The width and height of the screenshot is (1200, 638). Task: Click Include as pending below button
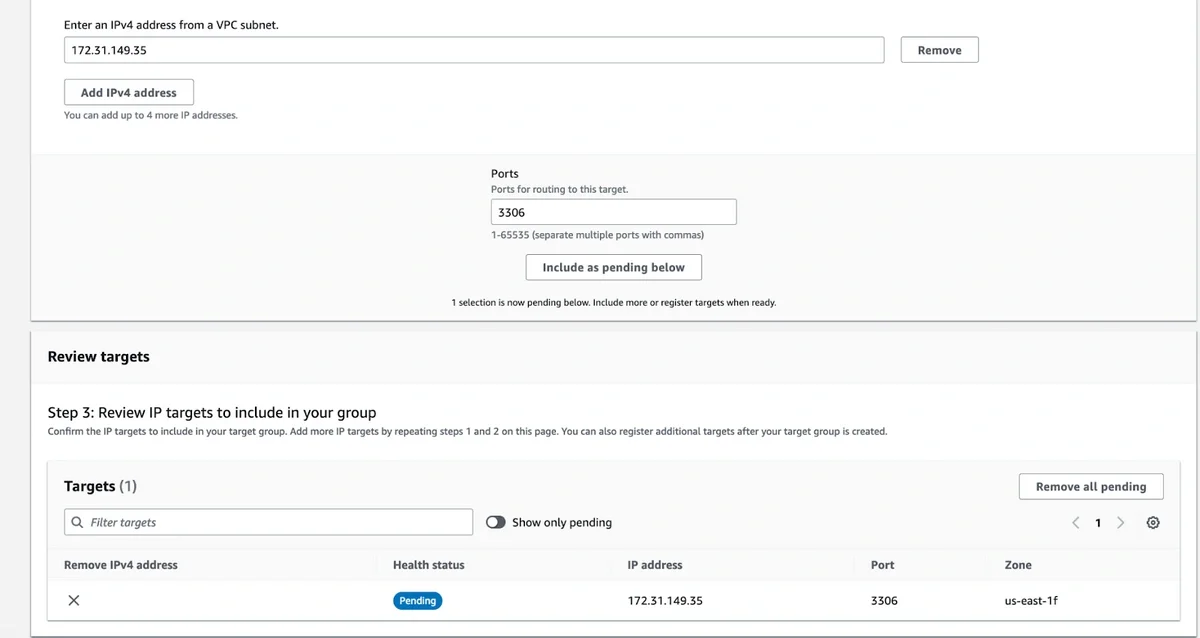(614, 267)
